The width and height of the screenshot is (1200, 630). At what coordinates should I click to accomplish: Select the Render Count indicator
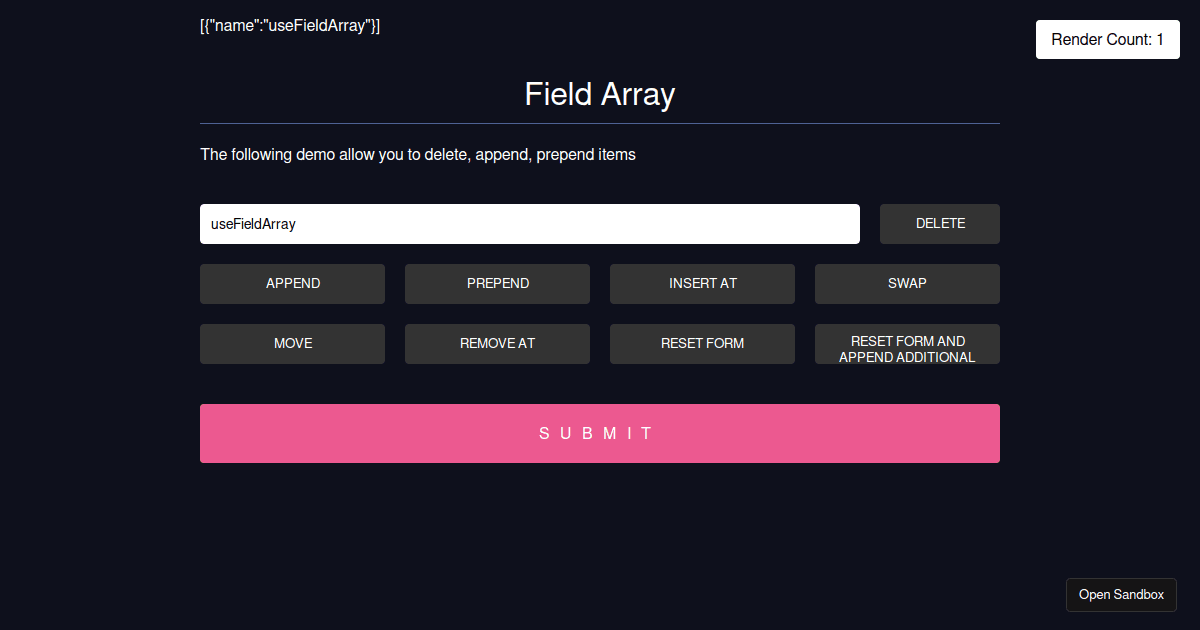pos(1107,39)
